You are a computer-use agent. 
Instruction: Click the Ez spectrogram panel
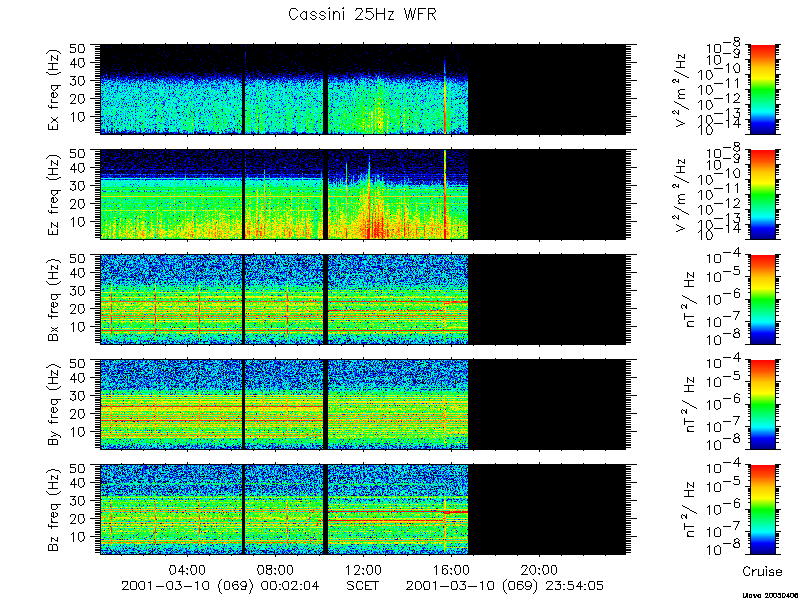362,194
